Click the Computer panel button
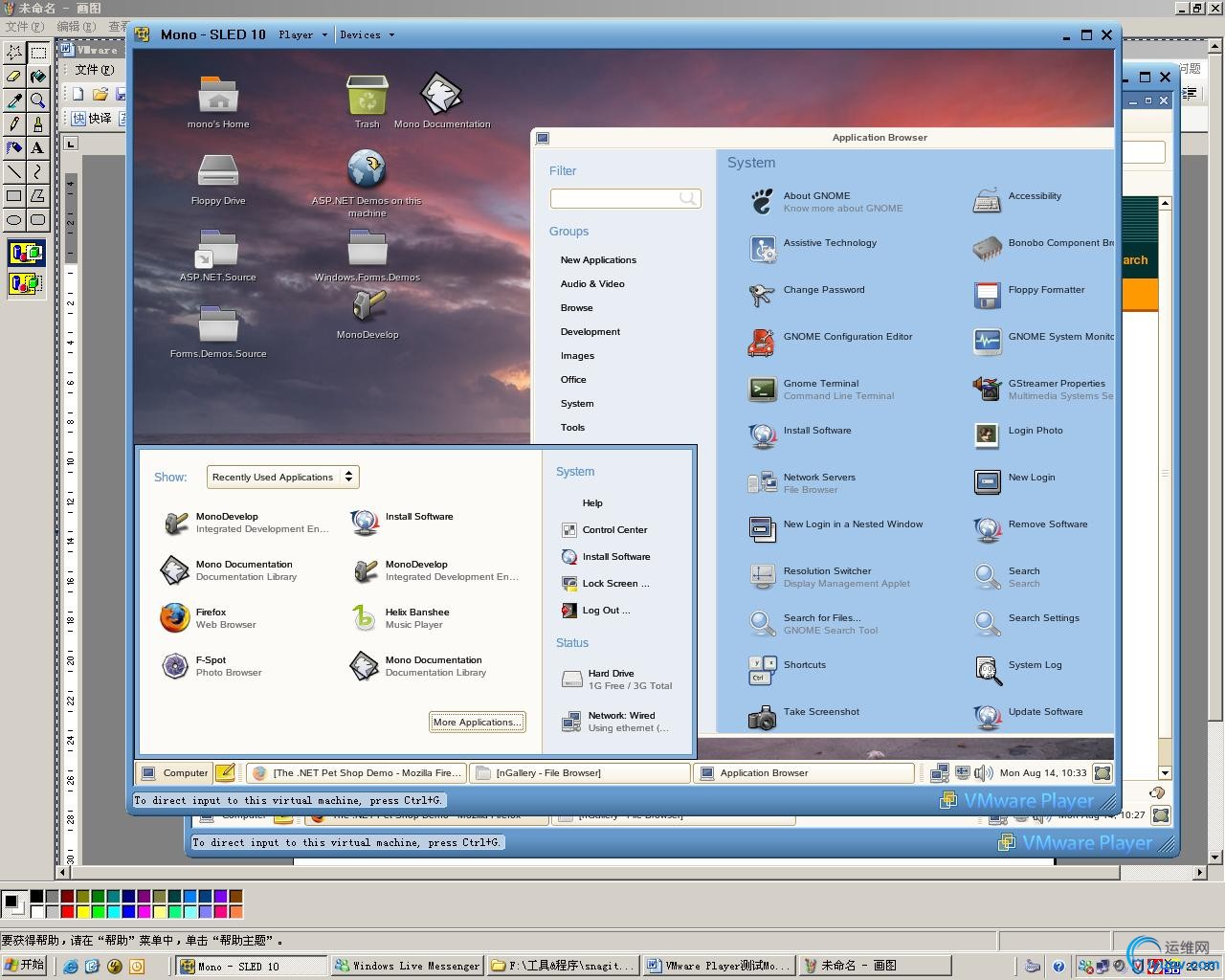Viewport: 1225px width, 980px height. click(x=174, y=773)
